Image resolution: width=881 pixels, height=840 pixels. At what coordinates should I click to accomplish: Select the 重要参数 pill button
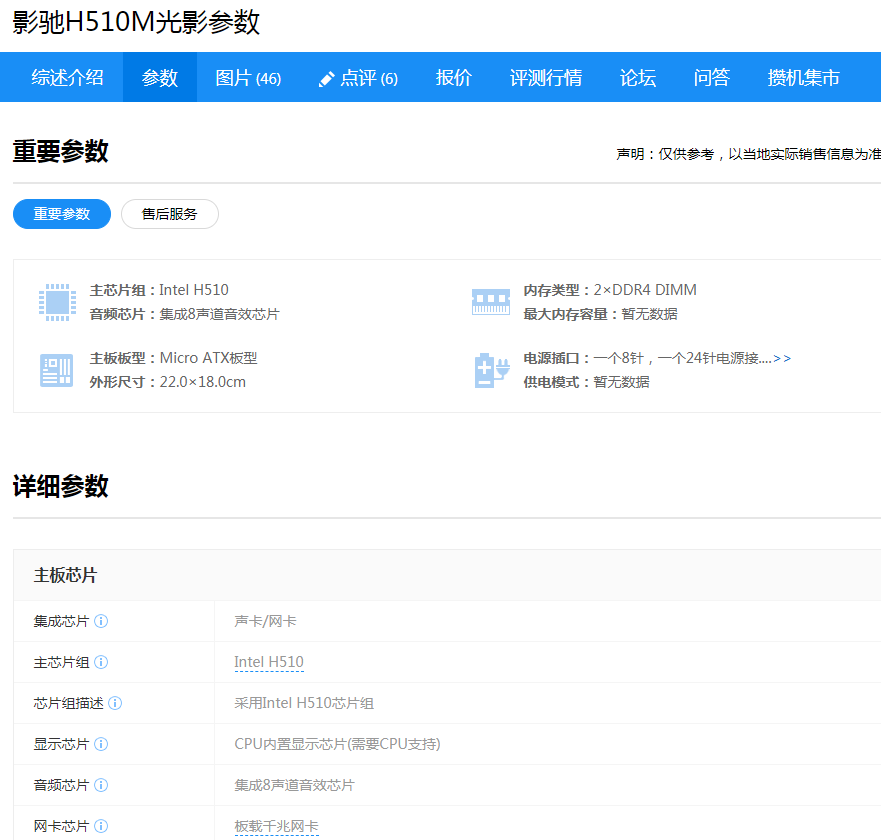pyautogui.click(x=62, y=214)
